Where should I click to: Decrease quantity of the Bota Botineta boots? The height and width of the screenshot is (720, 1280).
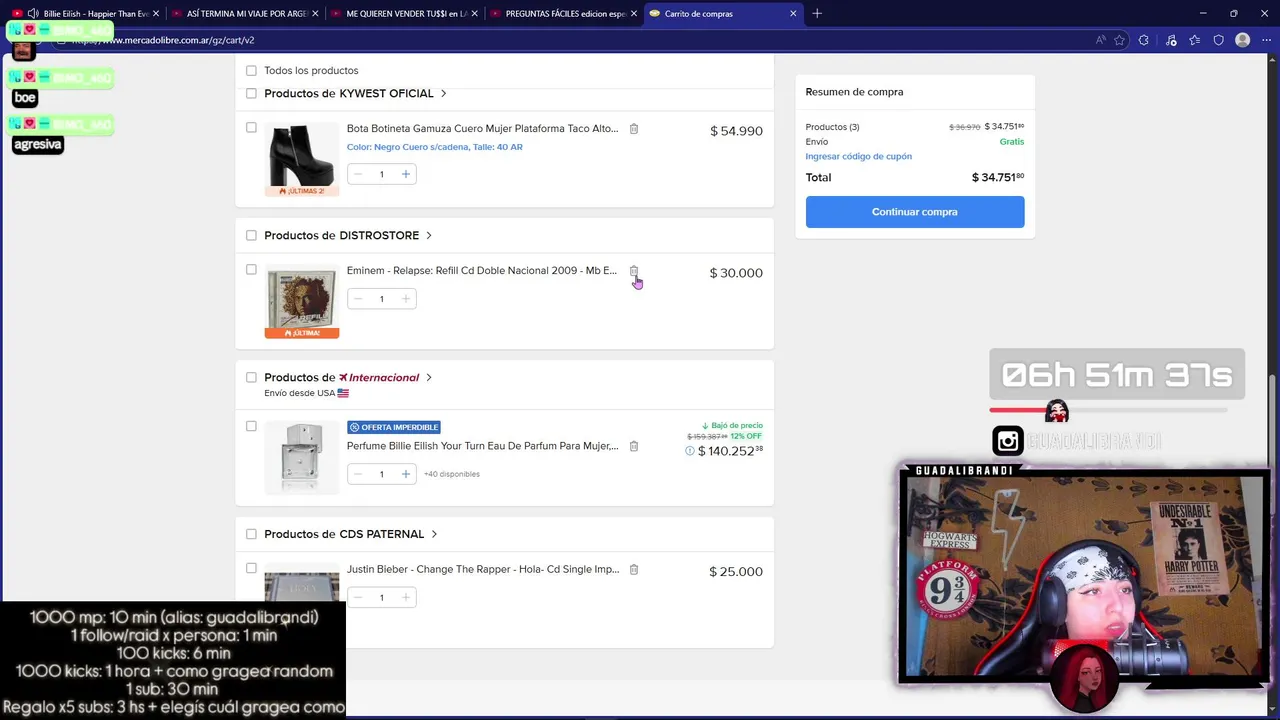tap(358, 174)
